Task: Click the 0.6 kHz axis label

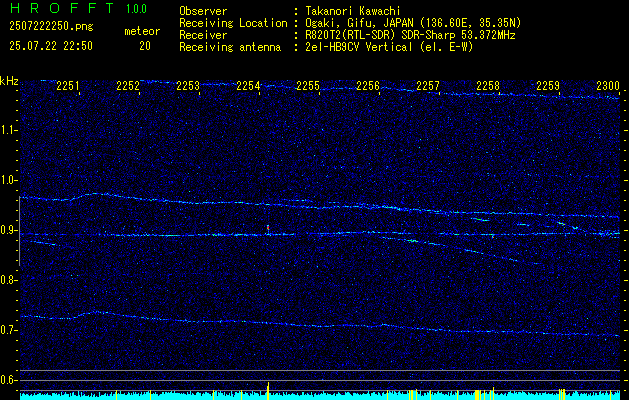Action: point(8,380)
